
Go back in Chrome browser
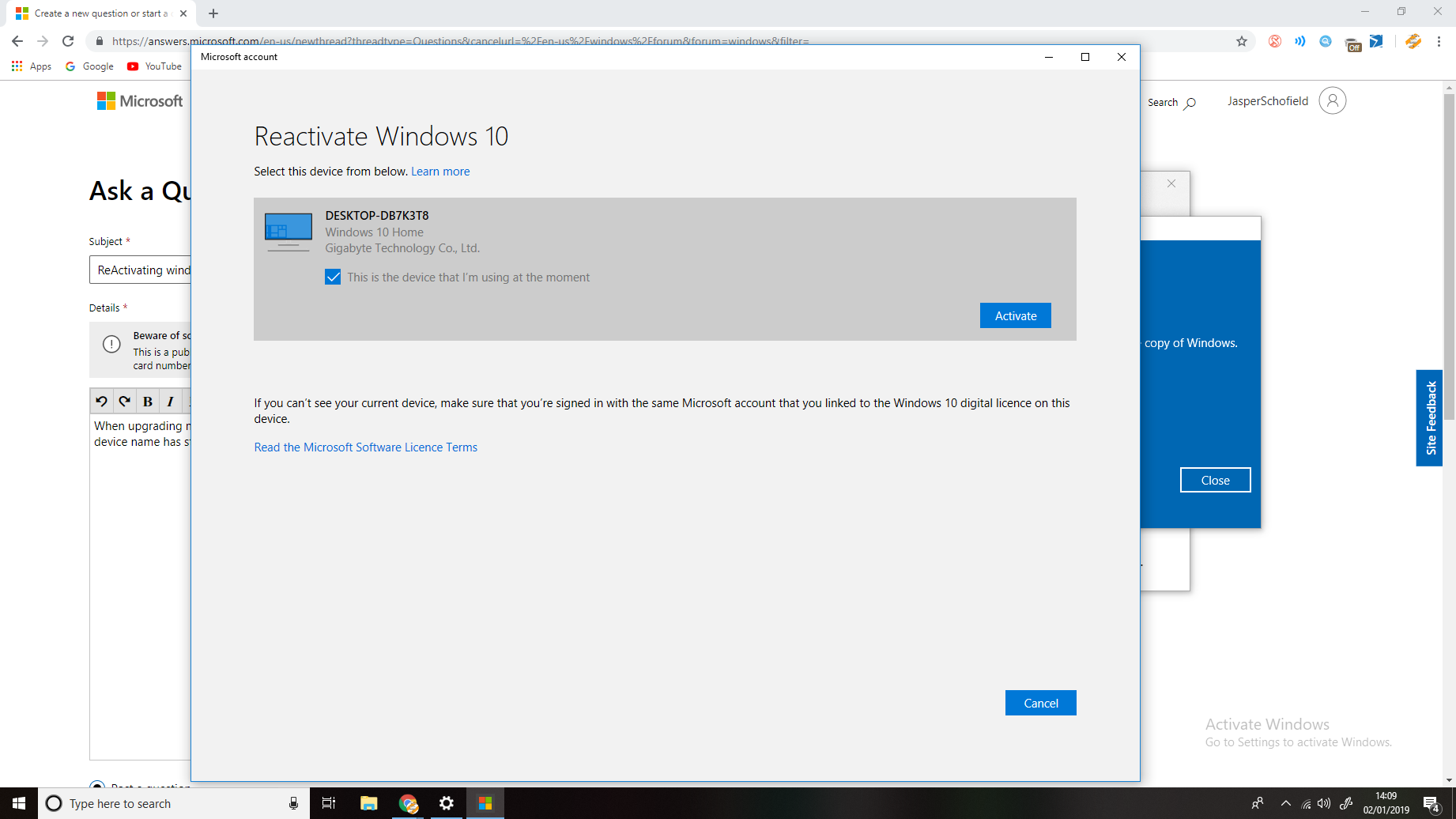(17, 41)
